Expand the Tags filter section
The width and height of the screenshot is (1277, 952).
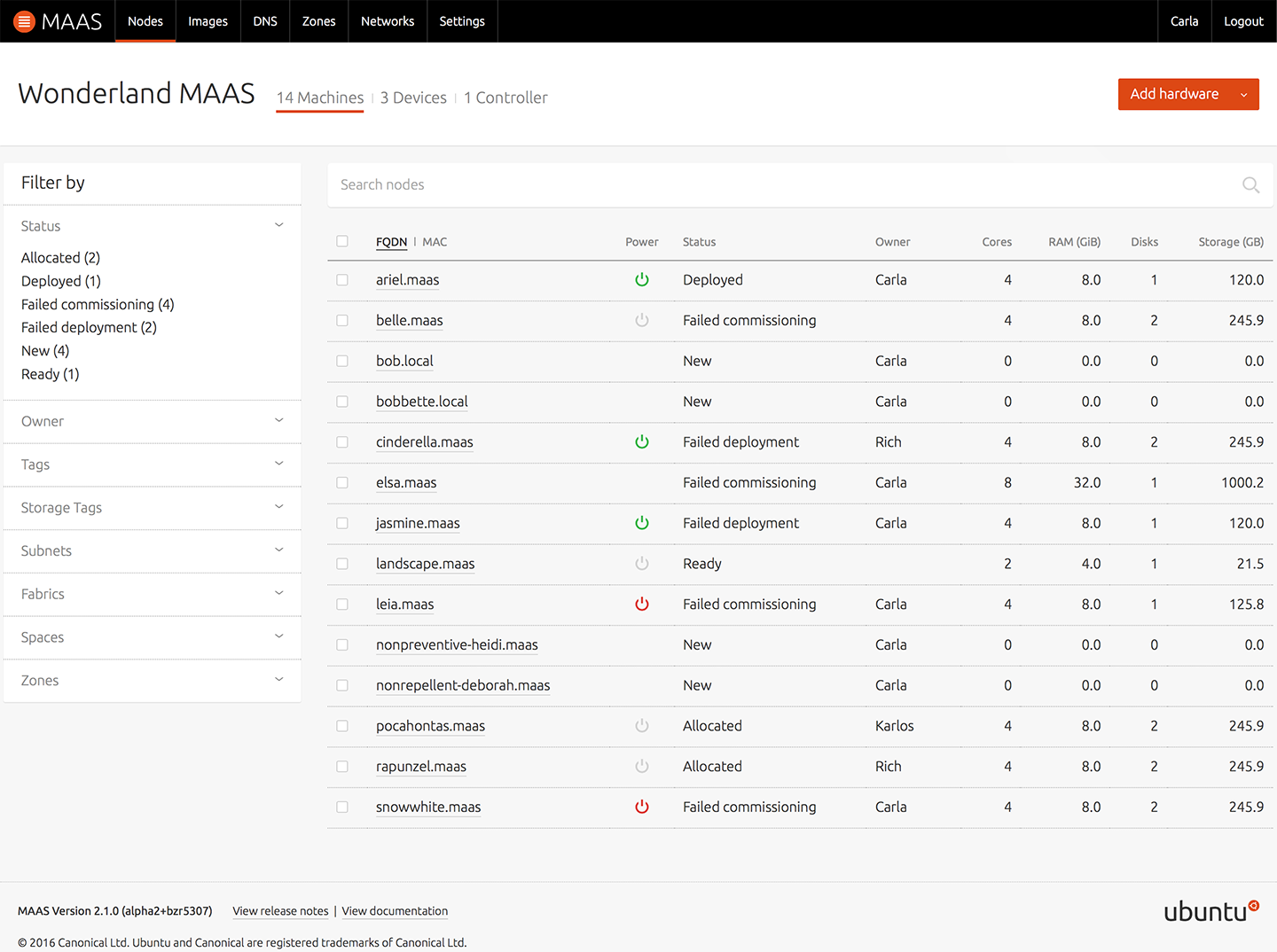153,464
